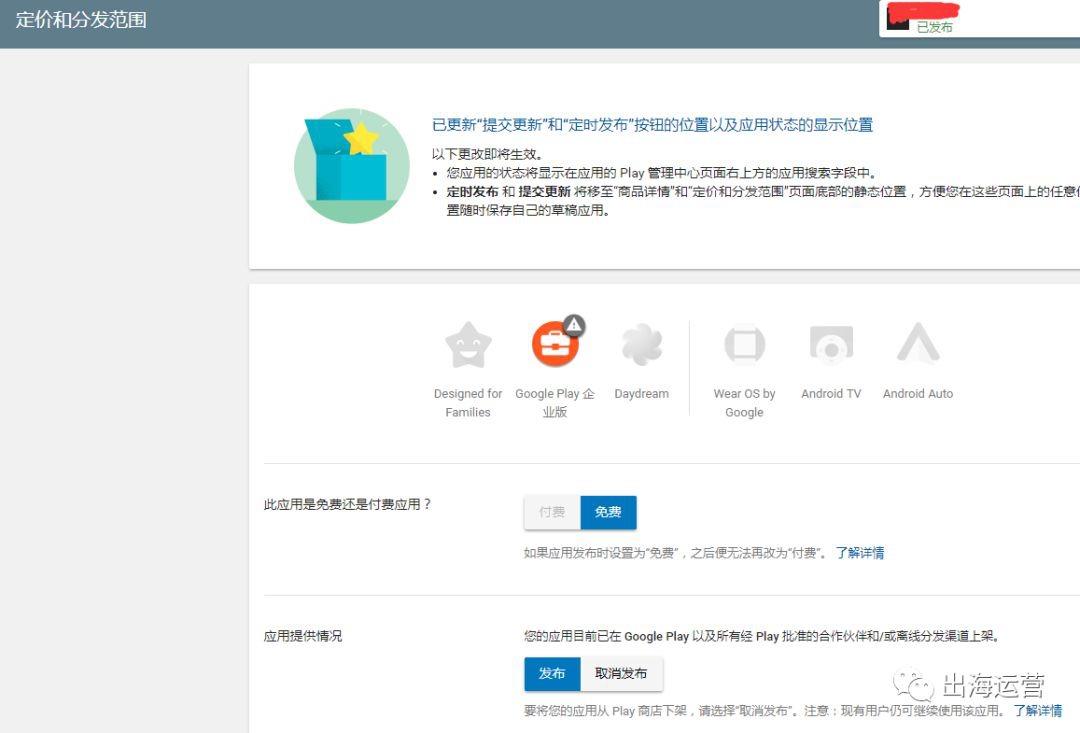
Task: Switch app pricing to 付费
Action: pyautogui.click(x=552, y=512)
